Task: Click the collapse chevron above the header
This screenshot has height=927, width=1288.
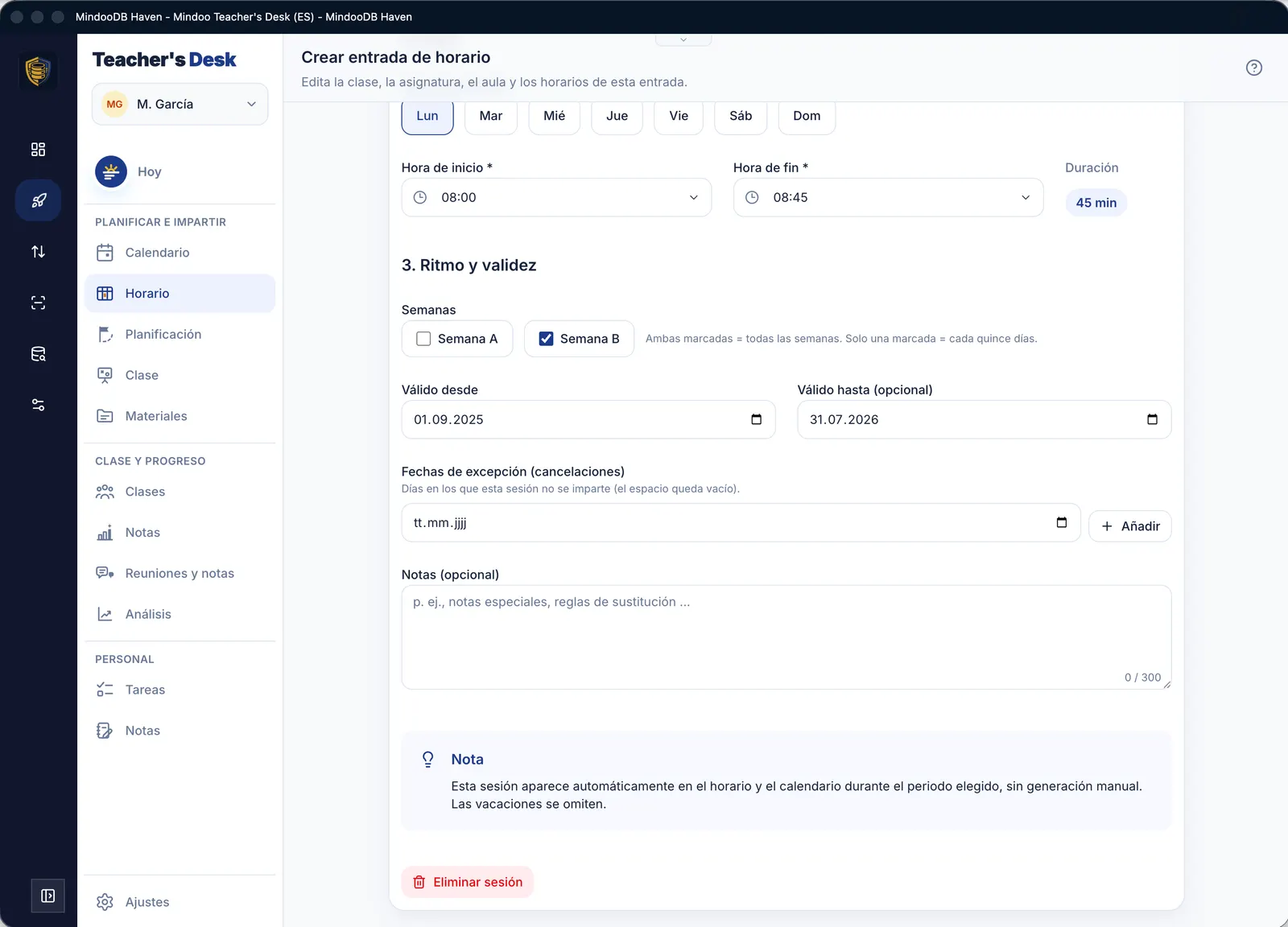Action: [683, 39]
